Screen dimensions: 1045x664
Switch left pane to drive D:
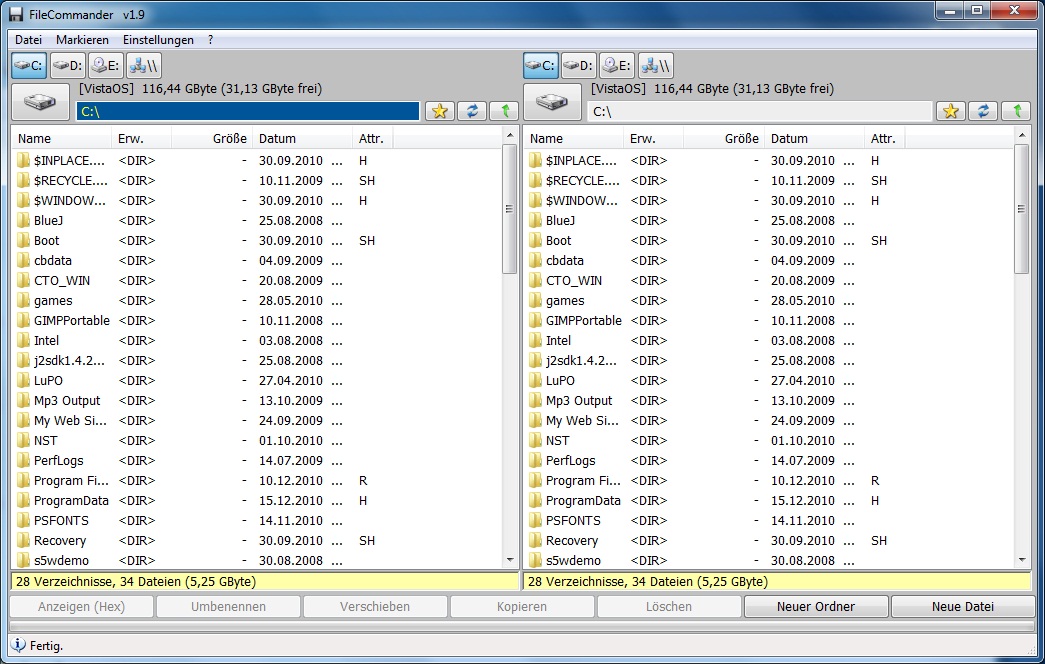tap(67, 66)
